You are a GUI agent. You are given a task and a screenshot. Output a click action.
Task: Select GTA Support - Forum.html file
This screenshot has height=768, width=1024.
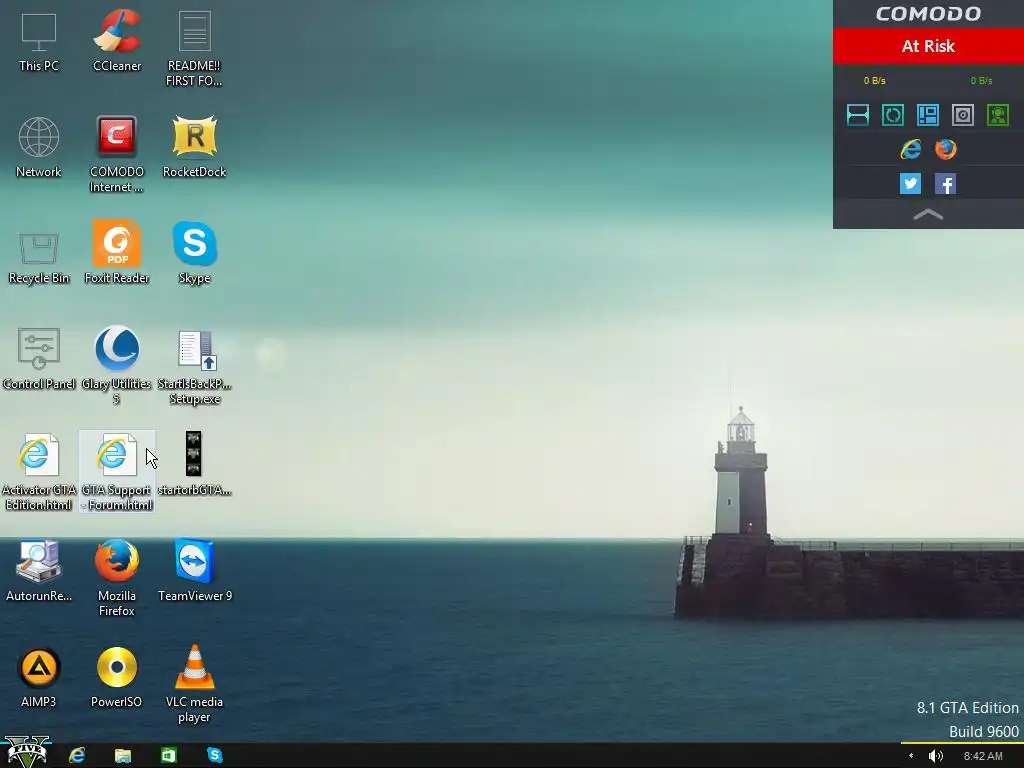(x=117, y=472)
